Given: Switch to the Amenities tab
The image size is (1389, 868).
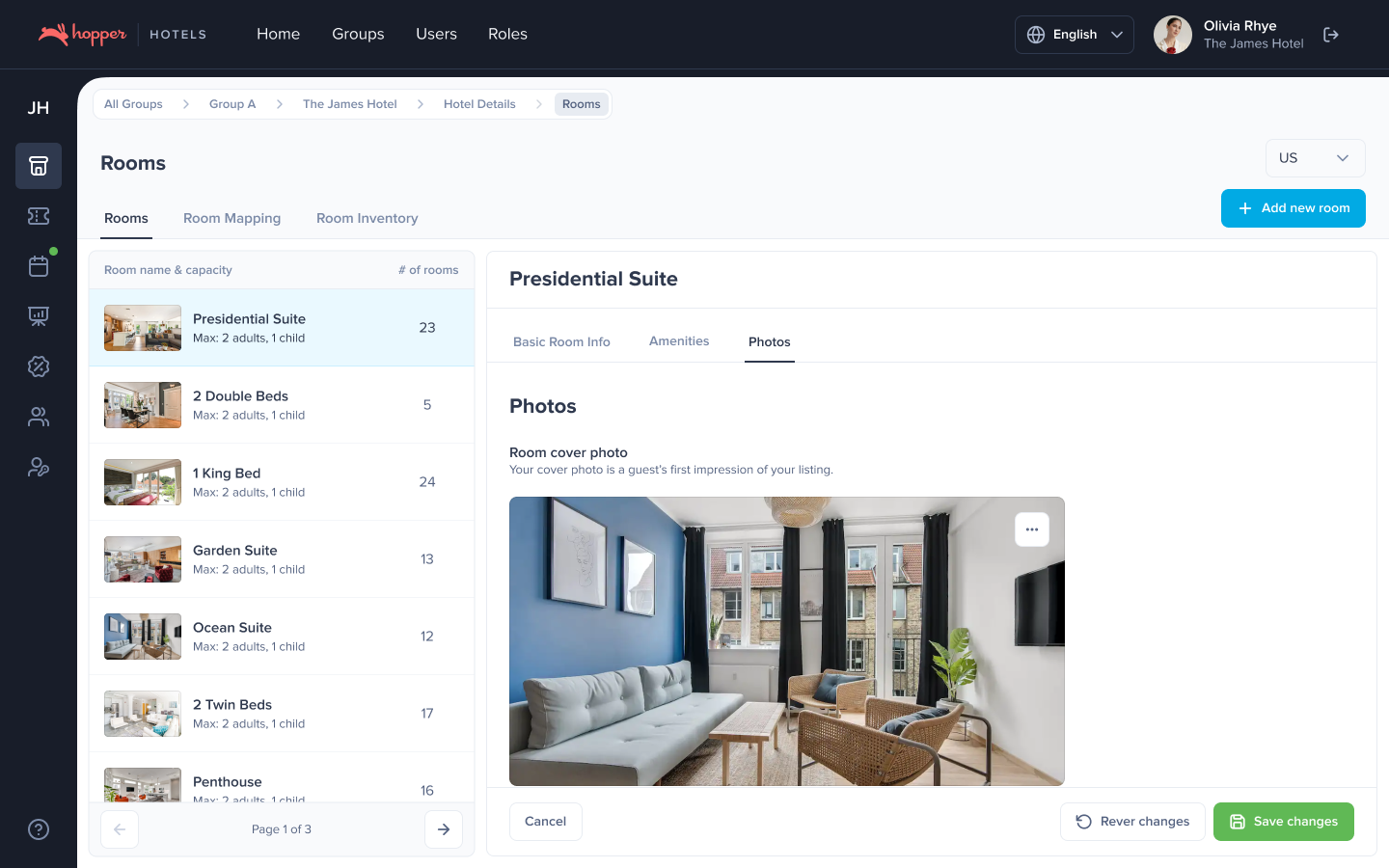Looking at the screenshot, I should click(679, 341).
